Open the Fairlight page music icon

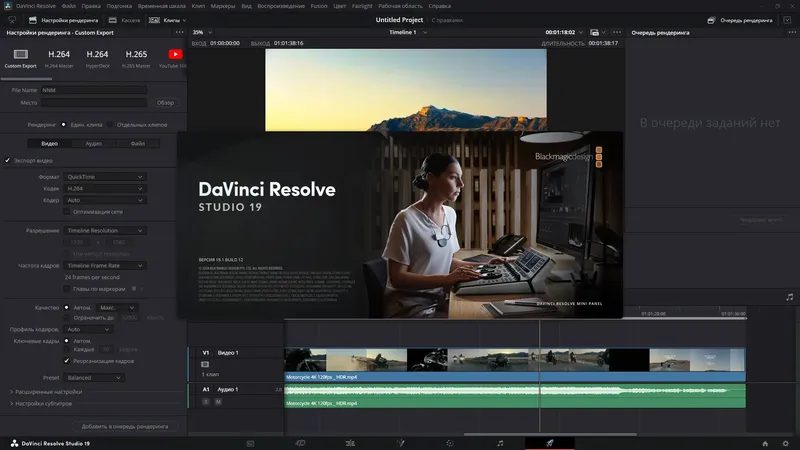pos(500,443)
